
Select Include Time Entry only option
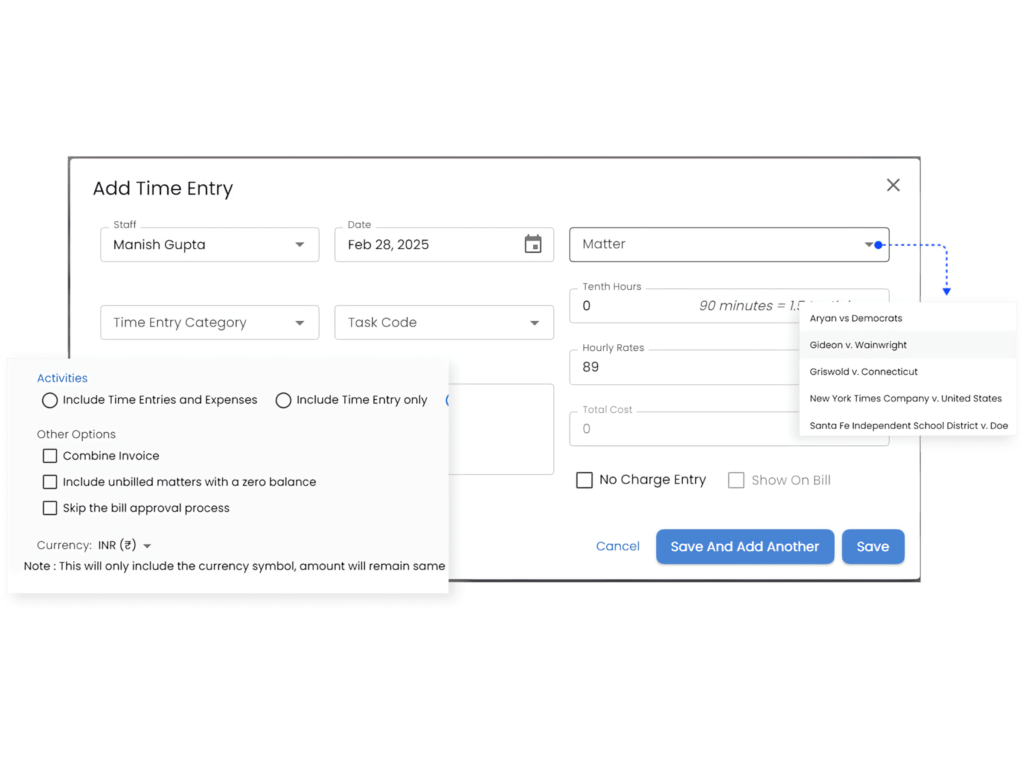(x=284, y=400)
